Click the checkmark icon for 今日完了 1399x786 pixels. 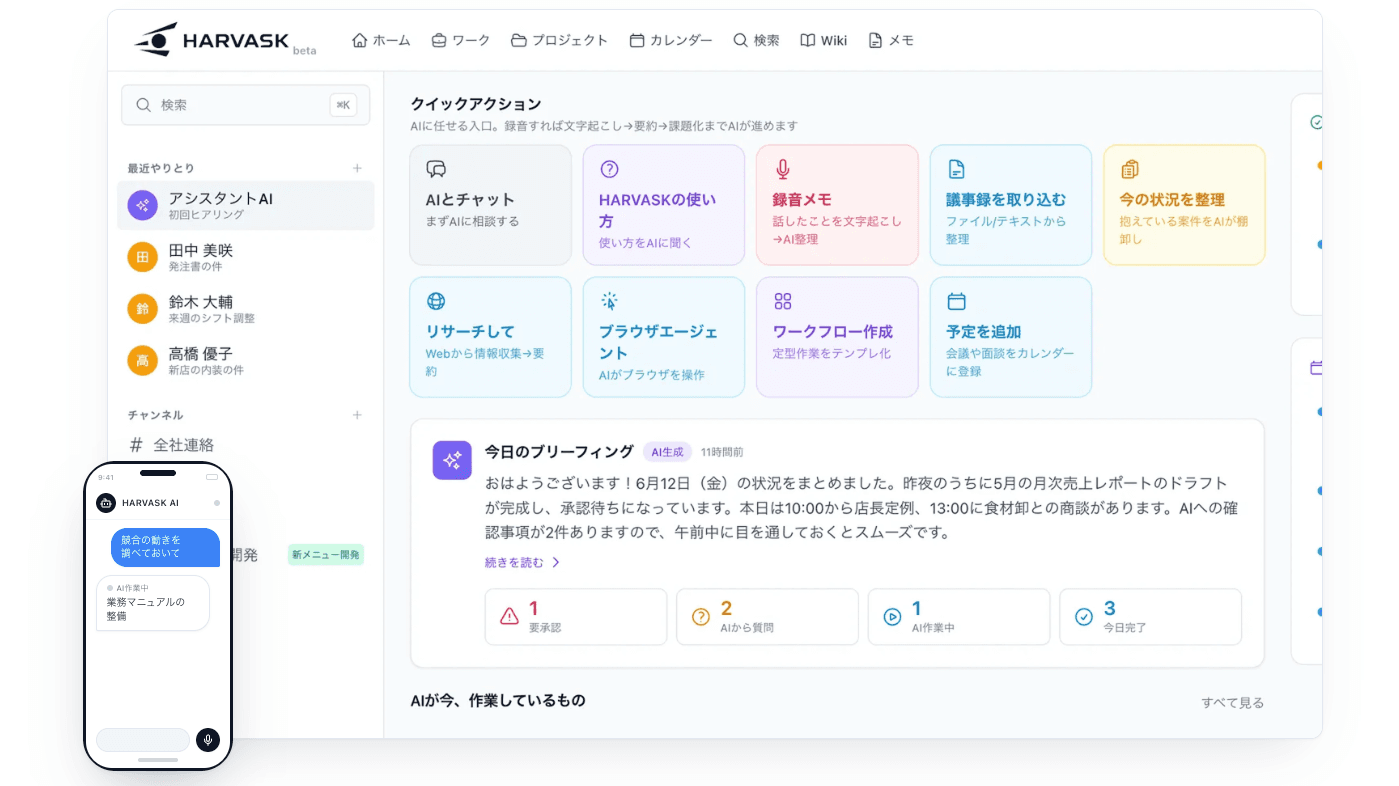coord(1084,617)
